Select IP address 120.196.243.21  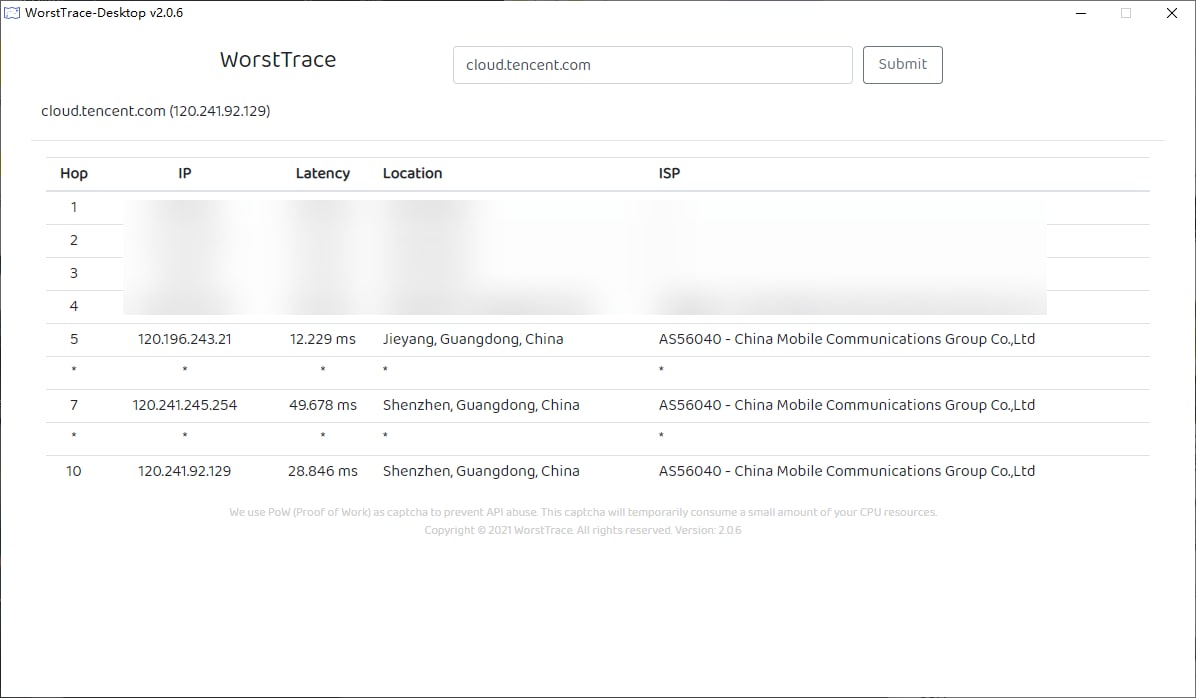click(x=185, y=339)
